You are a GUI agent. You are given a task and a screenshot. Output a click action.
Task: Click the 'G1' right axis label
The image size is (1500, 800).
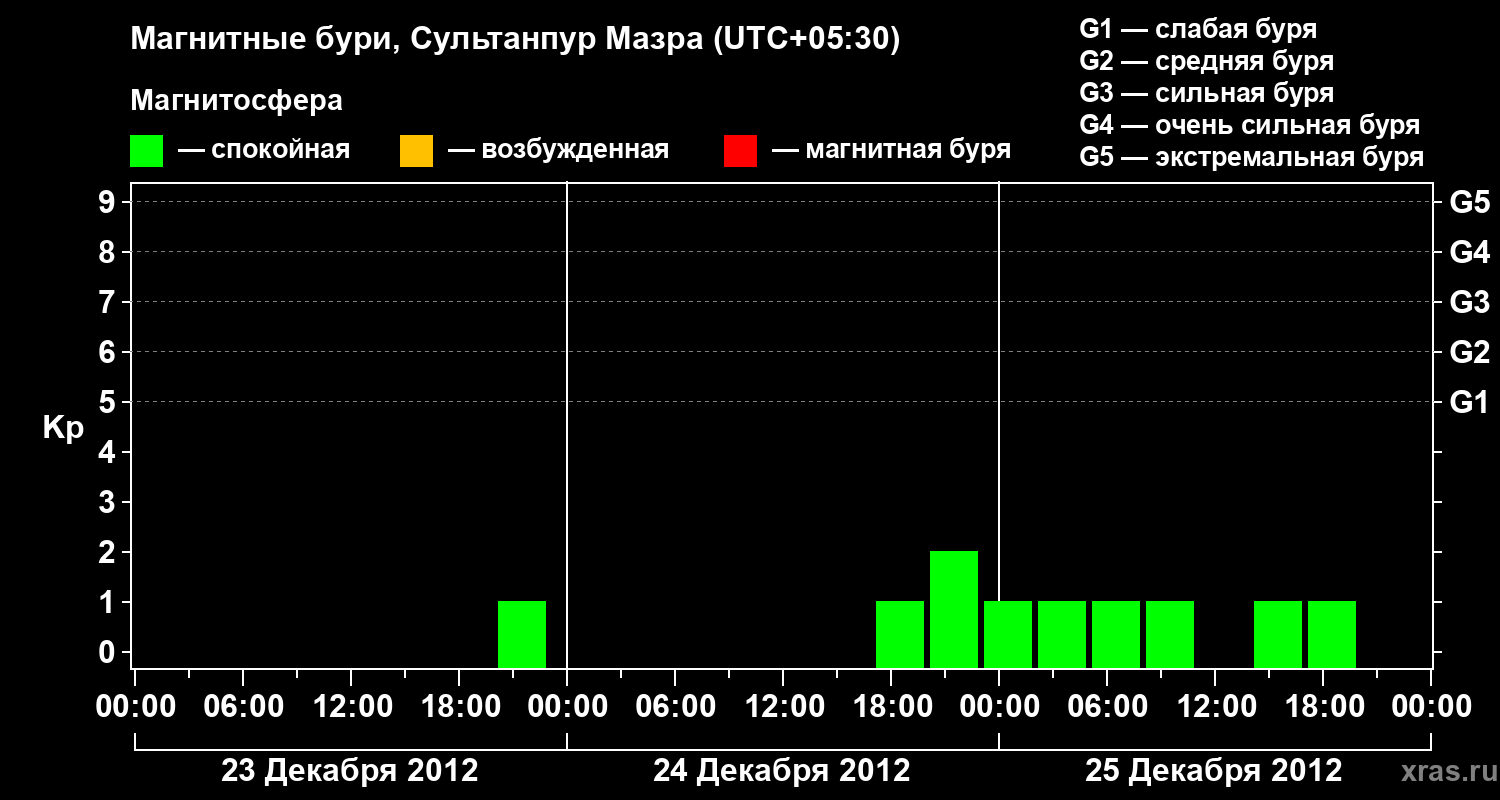(1470, 403)
